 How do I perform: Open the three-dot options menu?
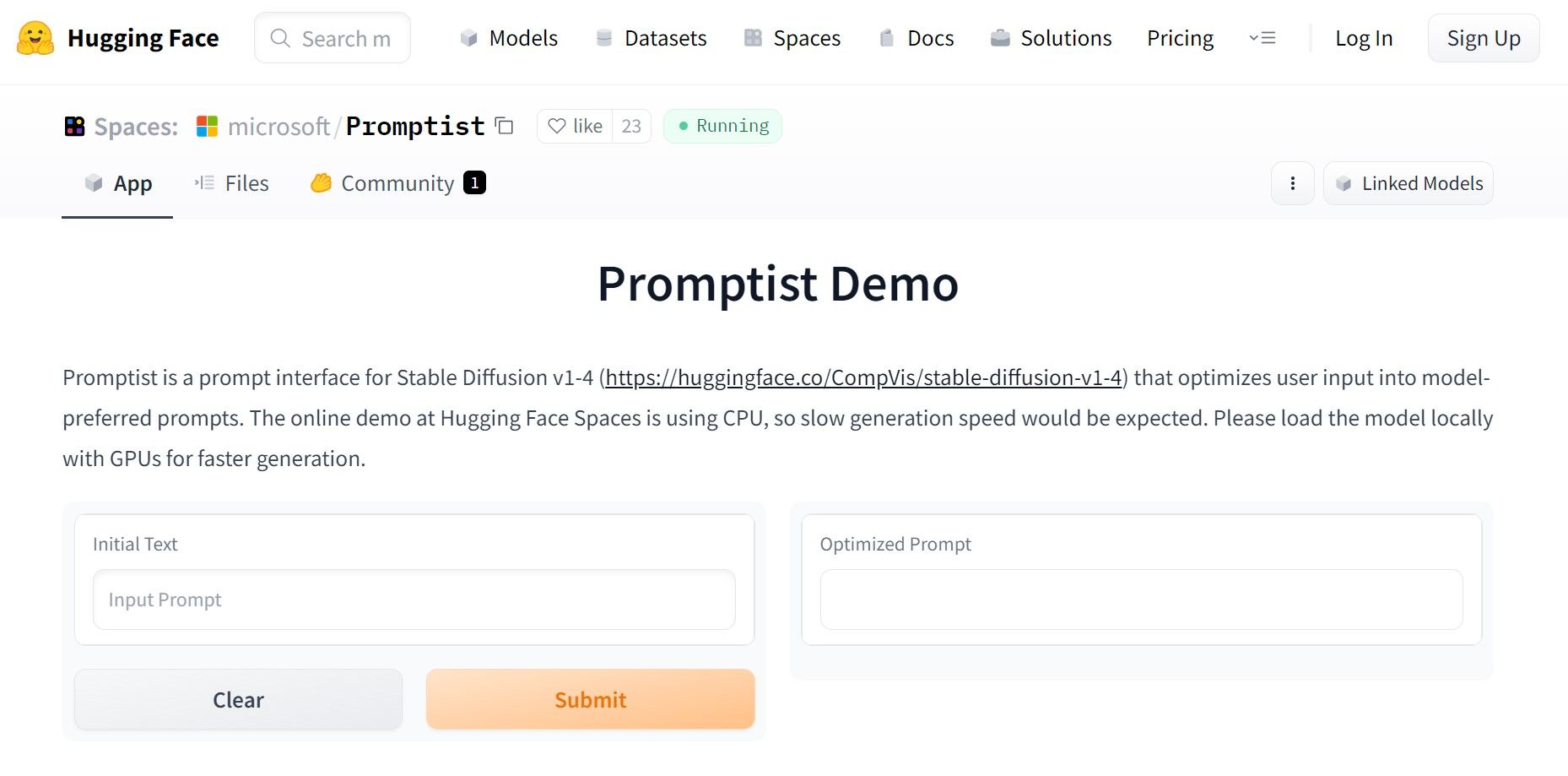click(x=1292, y=183)
